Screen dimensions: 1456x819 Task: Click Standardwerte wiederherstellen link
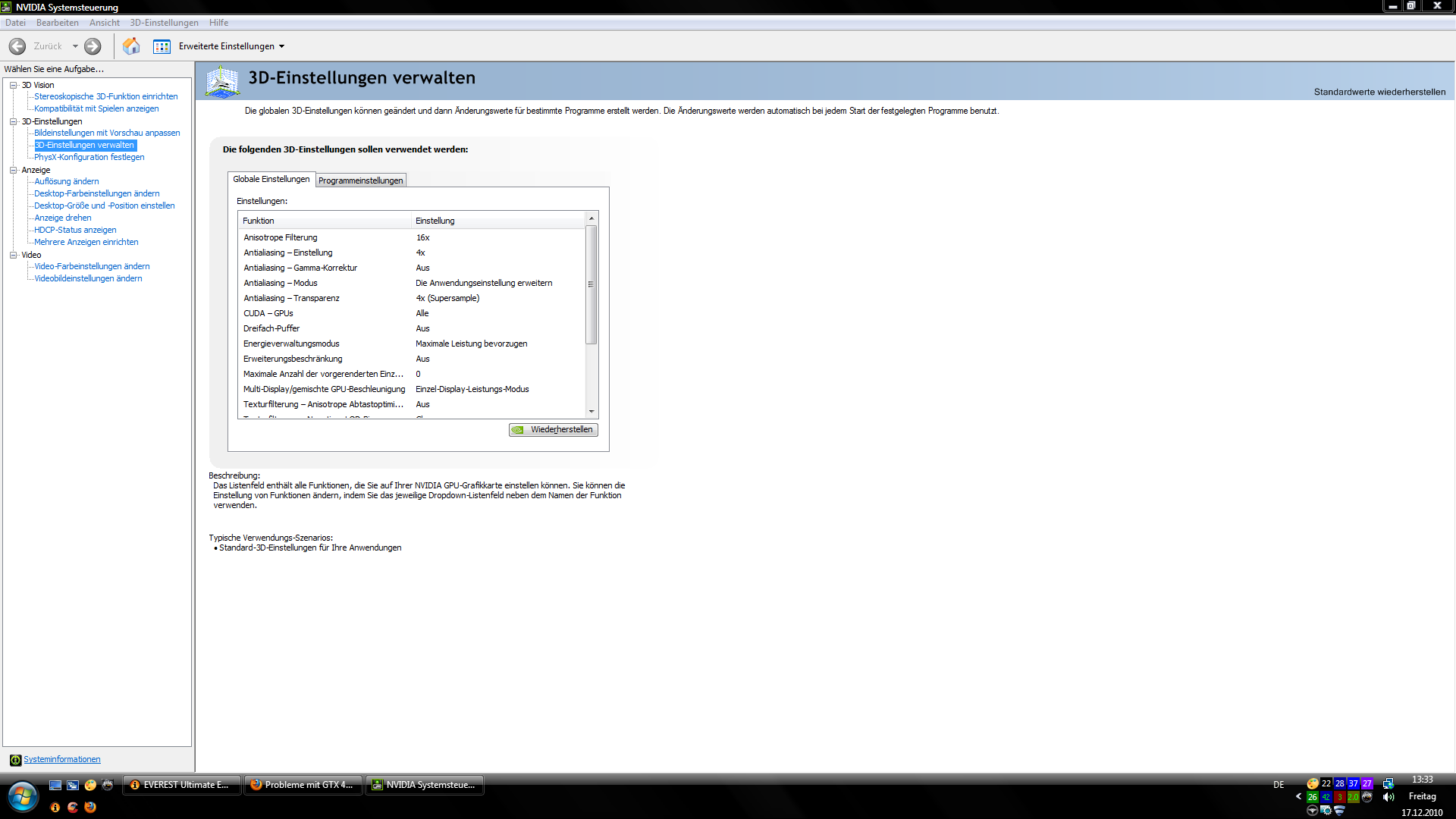click(x=1379, y=92)
